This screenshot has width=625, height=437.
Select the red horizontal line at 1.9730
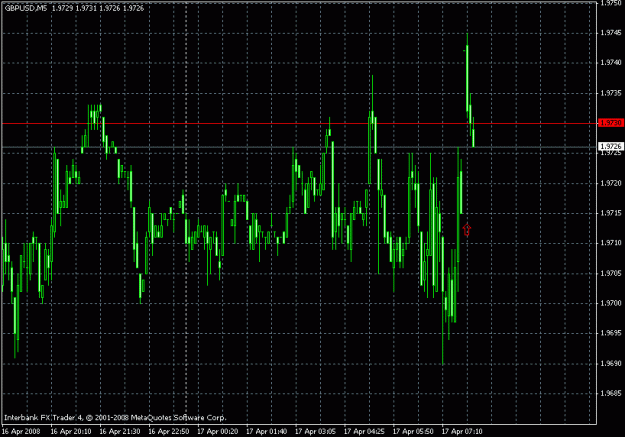299,124
